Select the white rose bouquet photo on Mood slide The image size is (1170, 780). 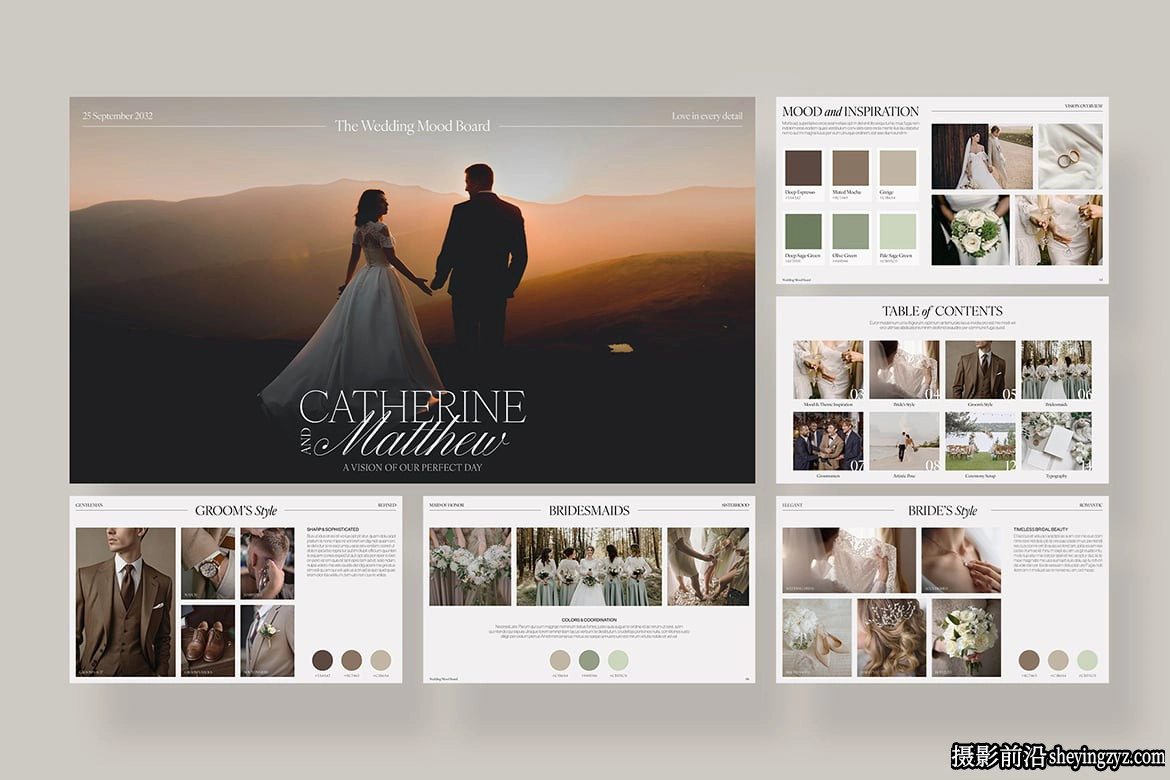click(x=970, y=230)
